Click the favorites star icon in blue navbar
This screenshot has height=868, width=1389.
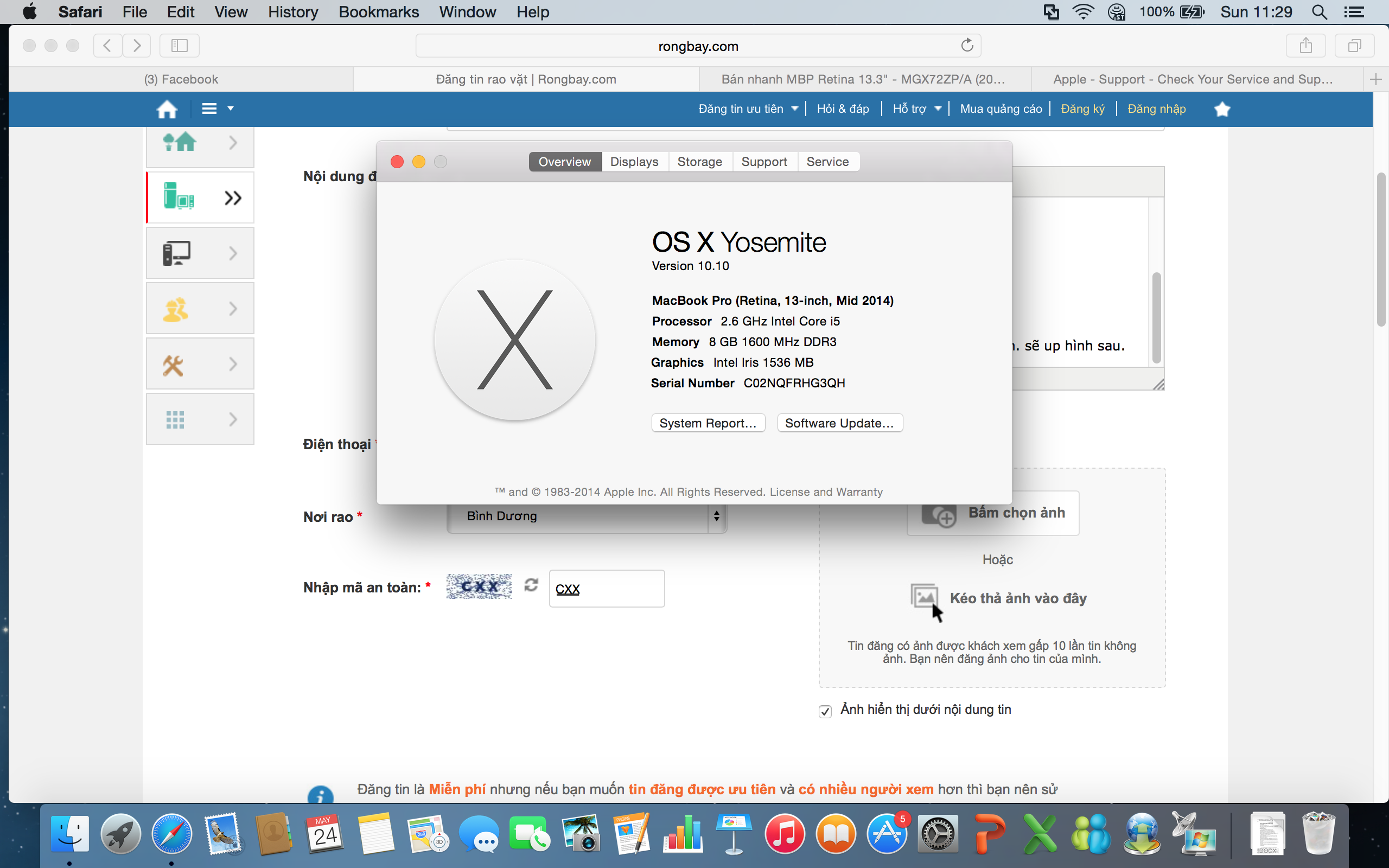click(x=1222, y=109)
